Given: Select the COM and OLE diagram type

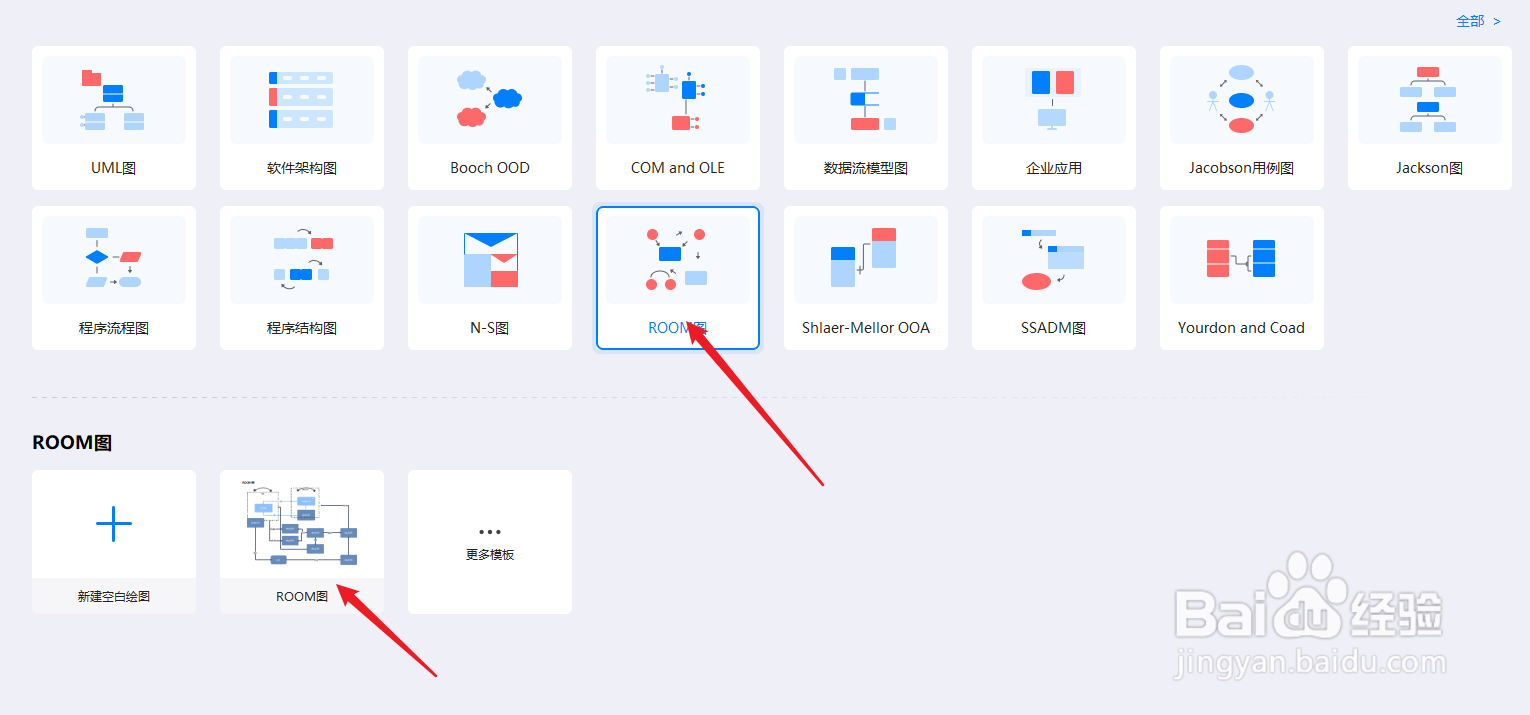Looking at the screenshot, I should 677,118.
